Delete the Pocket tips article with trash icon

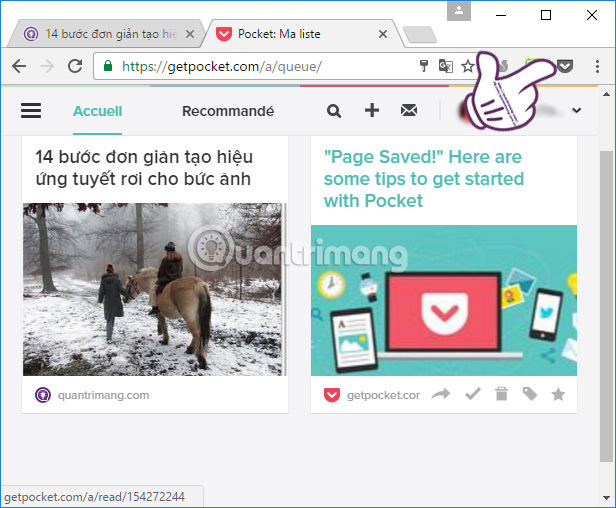[501, 394]
